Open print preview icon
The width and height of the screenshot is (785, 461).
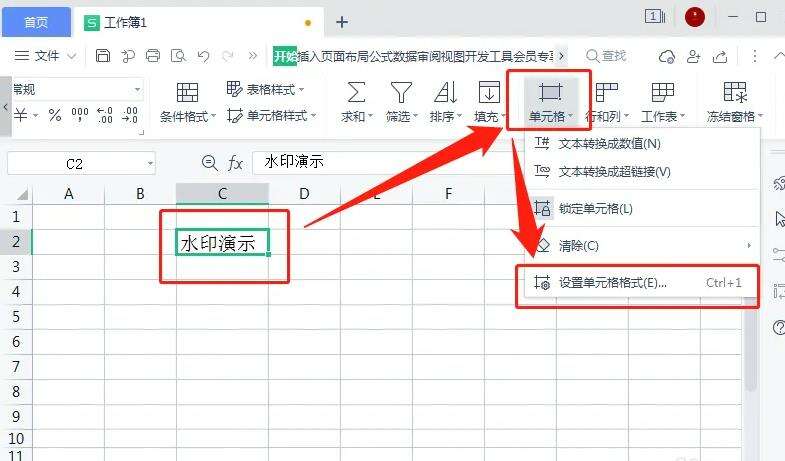(178, 56)
